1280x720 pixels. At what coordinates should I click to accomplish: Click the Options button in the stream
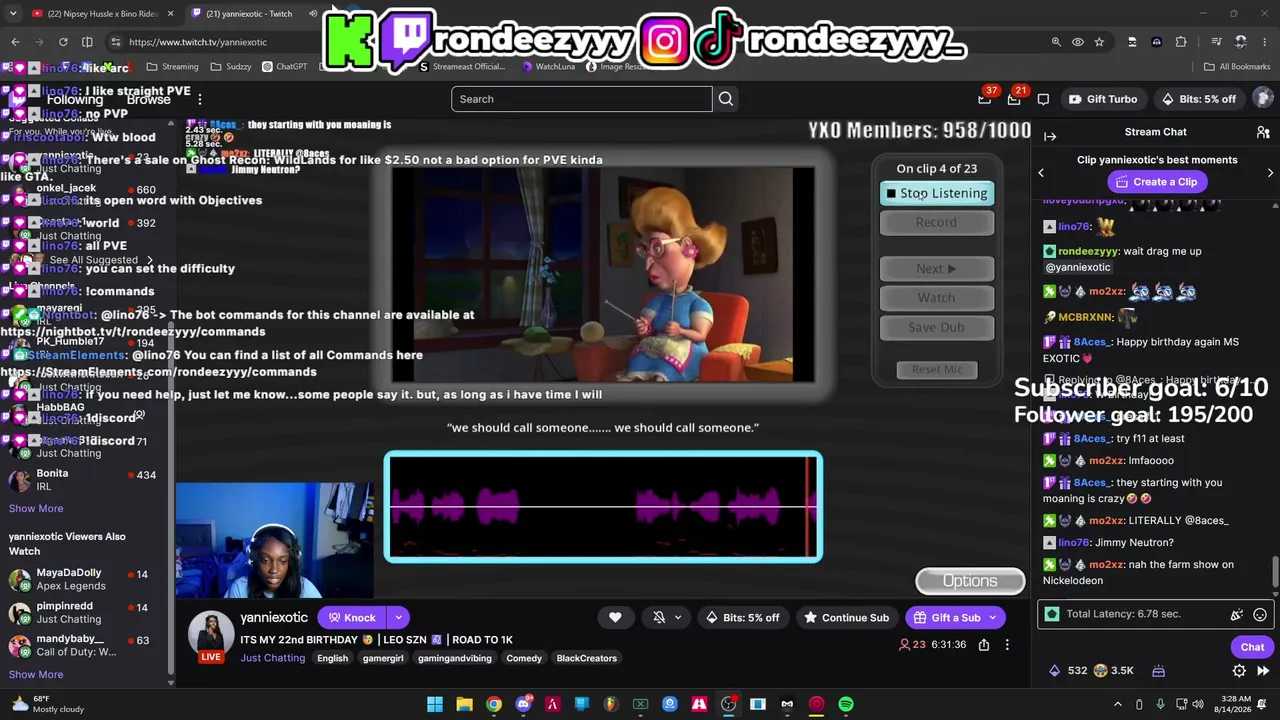970,581
